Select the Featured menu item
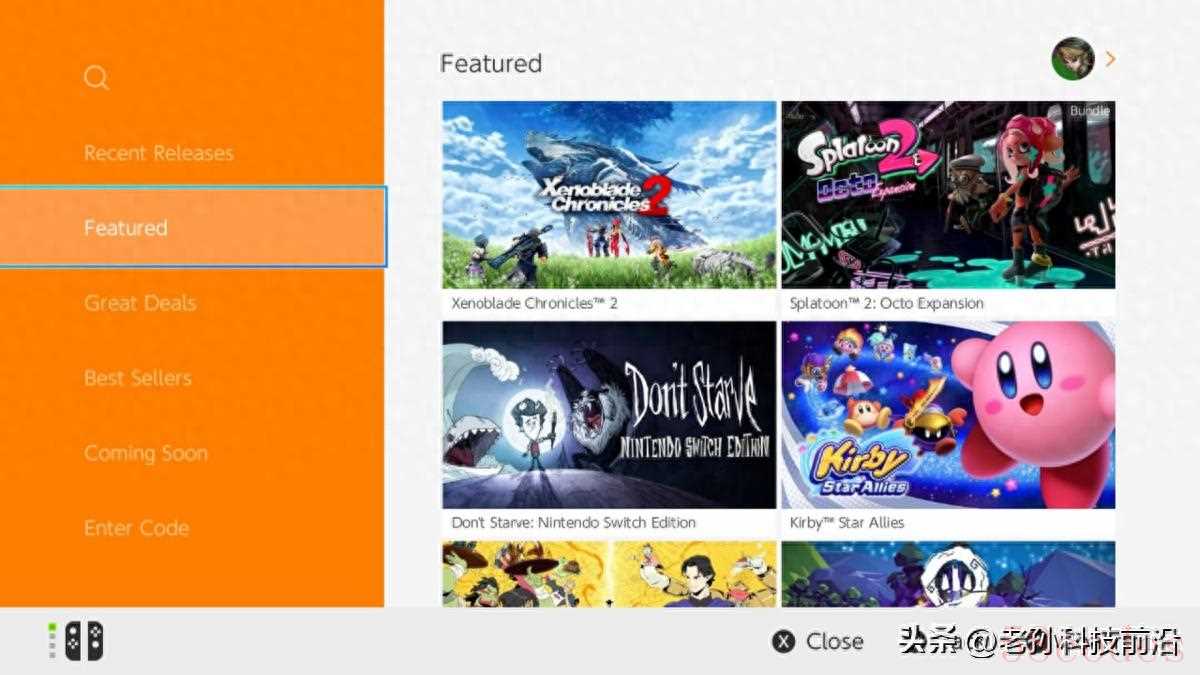This screenshot has height=675, width=1200. (x=192, y=227)
